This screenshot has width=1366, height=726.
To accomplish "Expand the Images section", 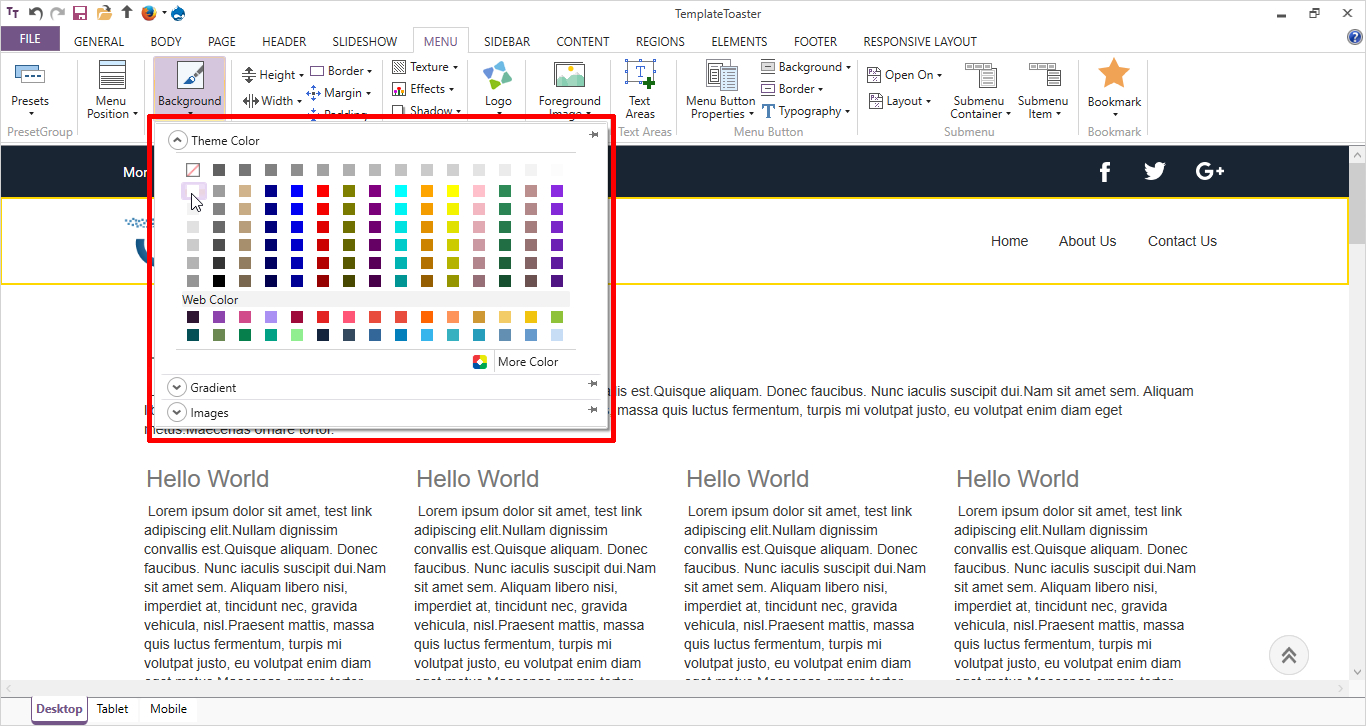I will 177,412.
